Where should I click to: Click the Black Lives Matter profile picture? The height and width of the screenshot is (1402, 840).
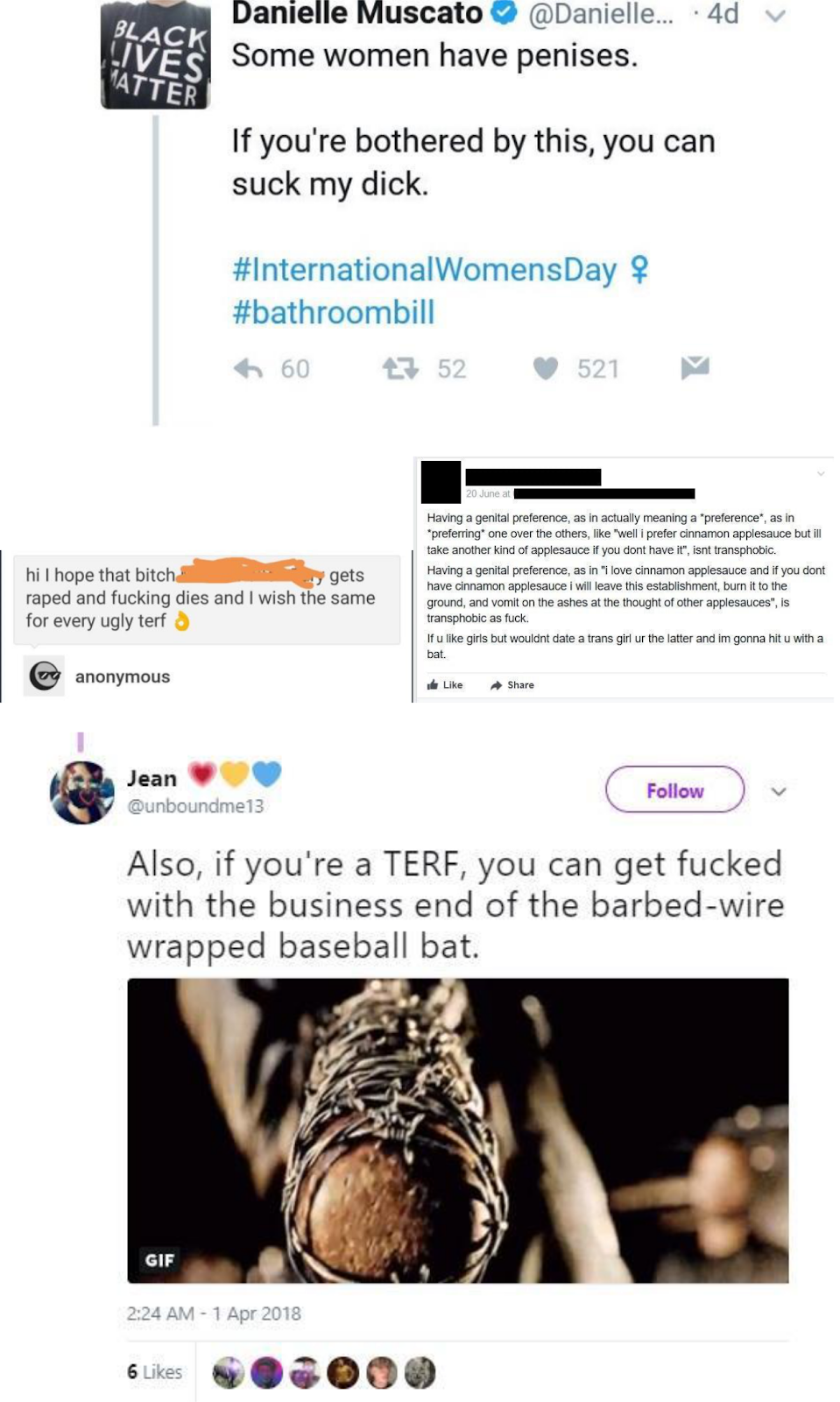coord(156,54)
